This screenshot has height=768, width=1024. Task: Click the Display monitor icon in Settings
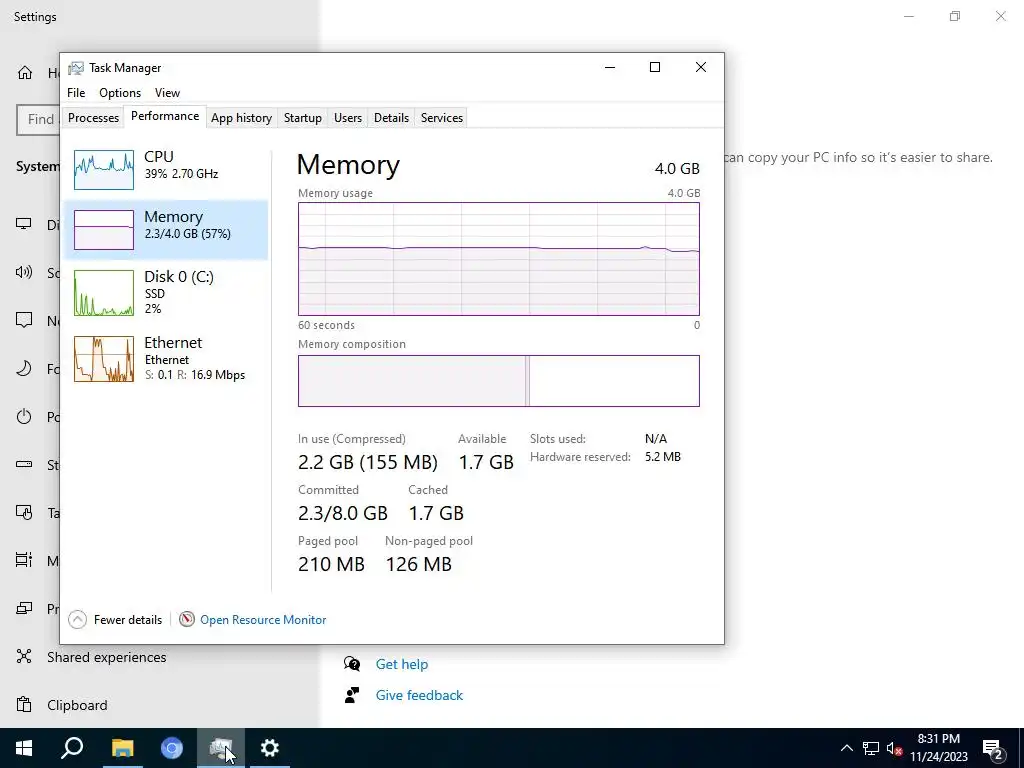[24, 224]
